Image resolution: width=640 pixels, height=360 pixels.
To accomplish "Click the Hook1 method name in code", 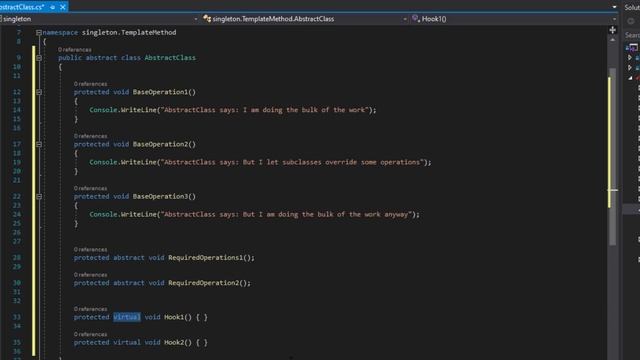I will point(174,317).
